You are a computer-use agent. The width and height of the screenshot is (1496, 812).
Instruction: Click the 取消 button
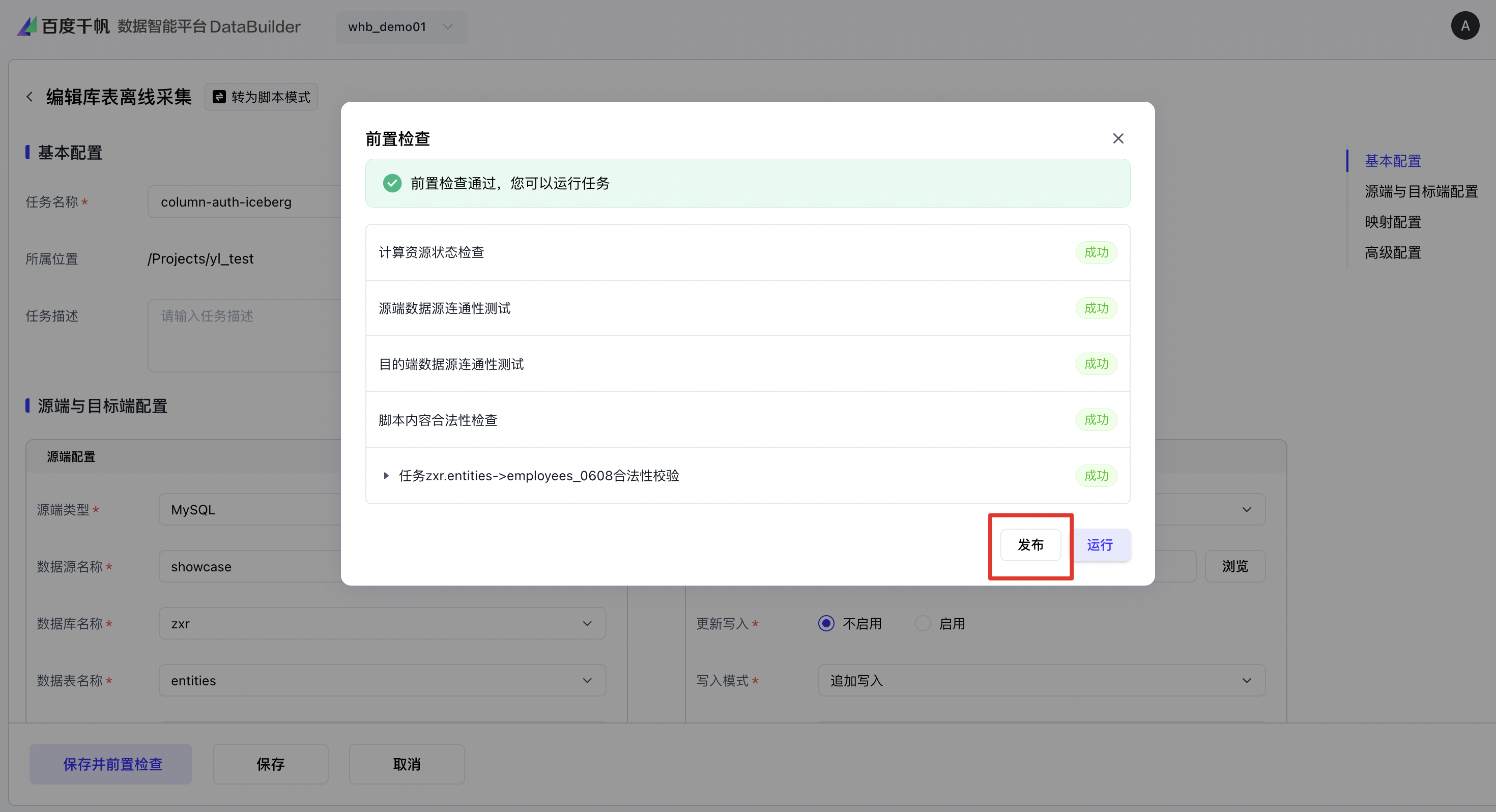click(407, 764)
